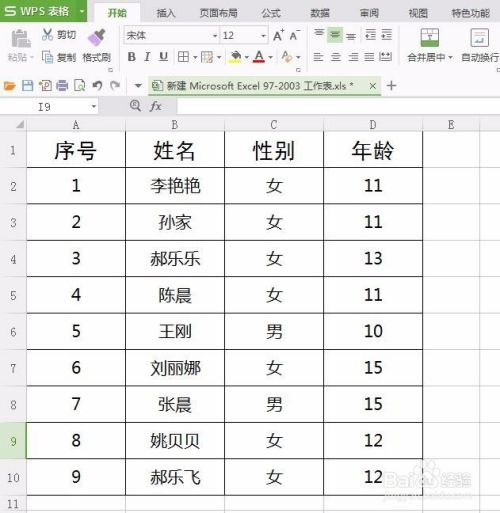Open the 公式 (Formulas) tab

pyautogui.click(x=271, y=13)
